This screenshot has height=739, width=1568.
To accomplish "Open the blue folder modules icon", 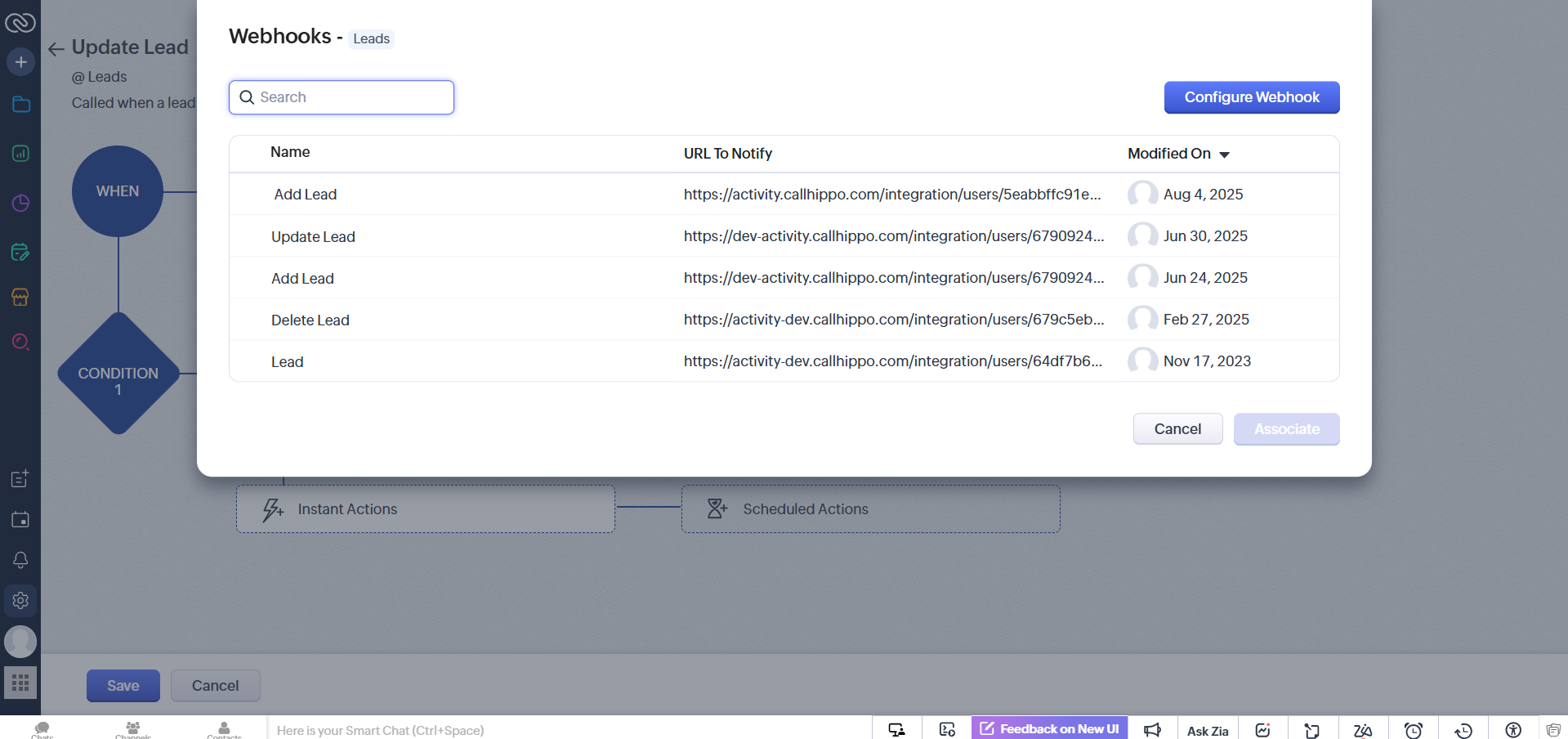I will click(x=21, y=105).
